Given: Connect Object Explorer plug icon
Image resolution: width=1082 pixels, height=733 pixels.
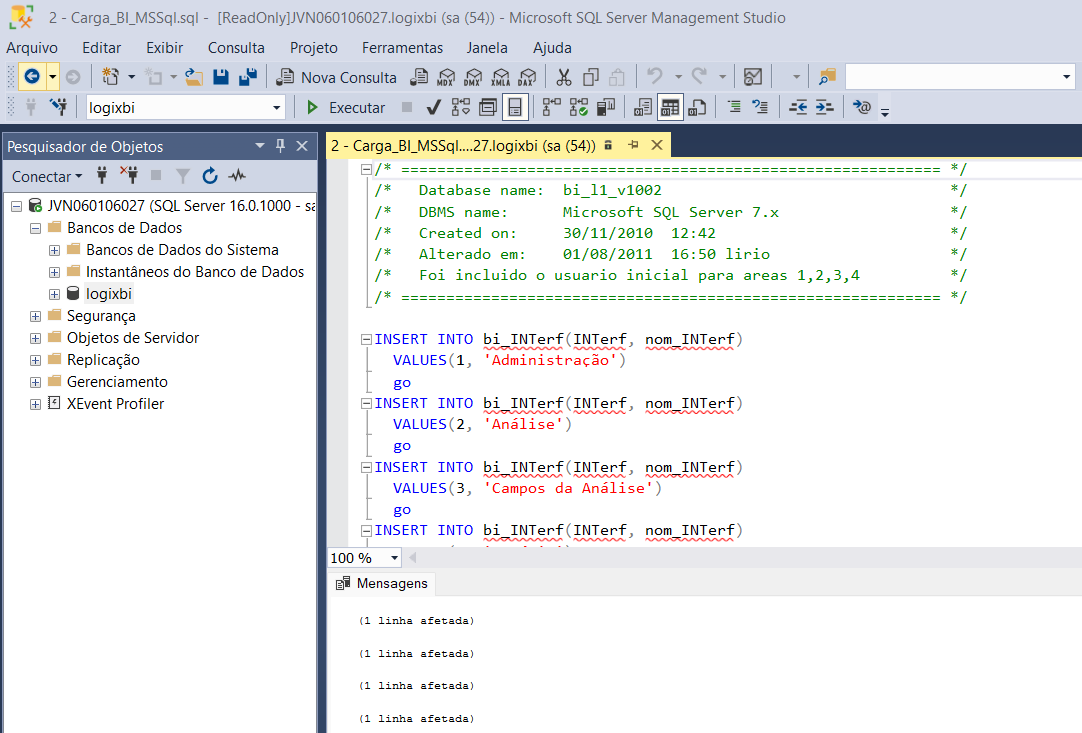Looking at the screenshot, I should click(x=102, y=176).
